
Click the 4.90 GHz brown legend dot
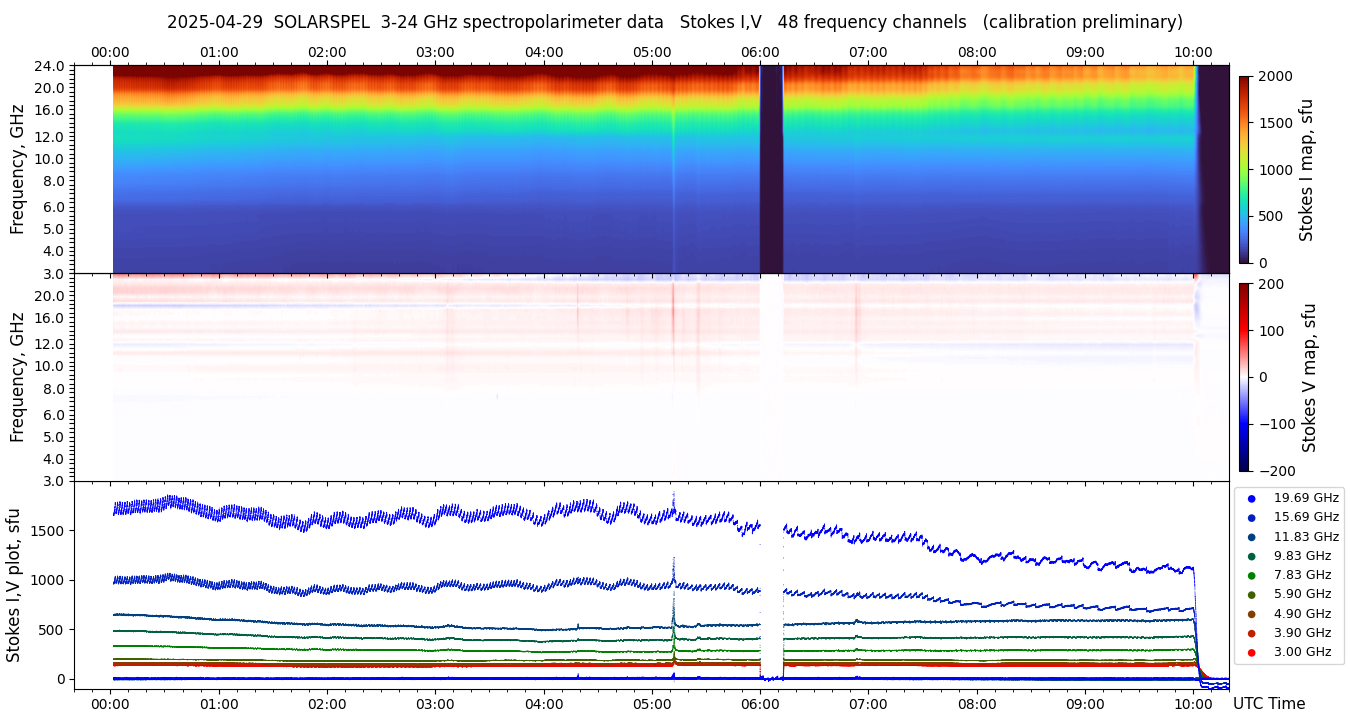(1251, 614)
